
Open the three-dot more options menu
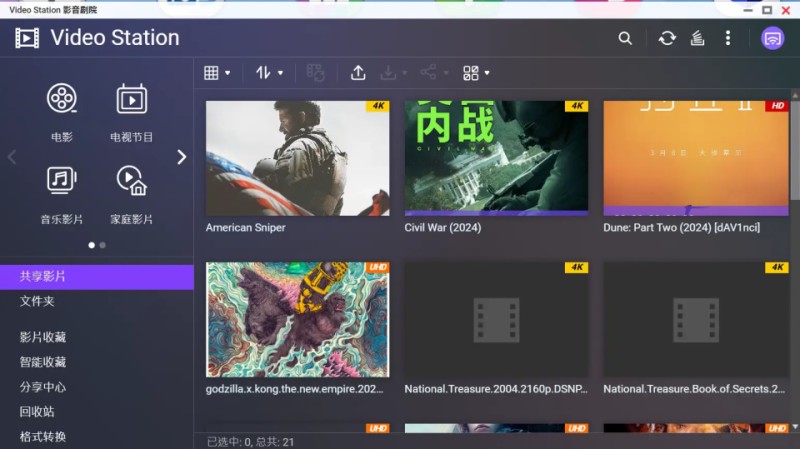728,38
